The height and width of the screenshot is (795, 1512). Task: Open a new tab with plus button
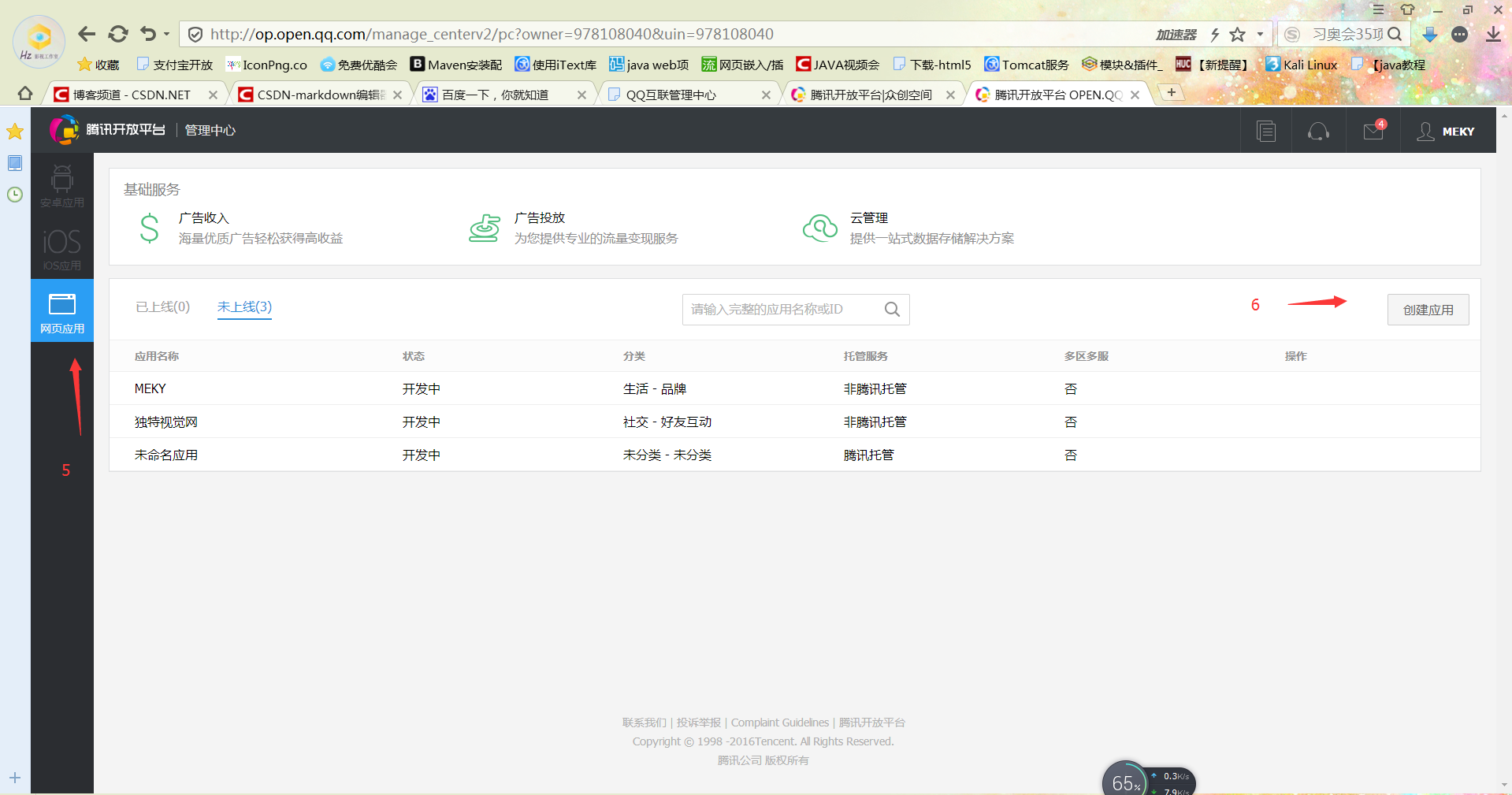point(1172,92)
